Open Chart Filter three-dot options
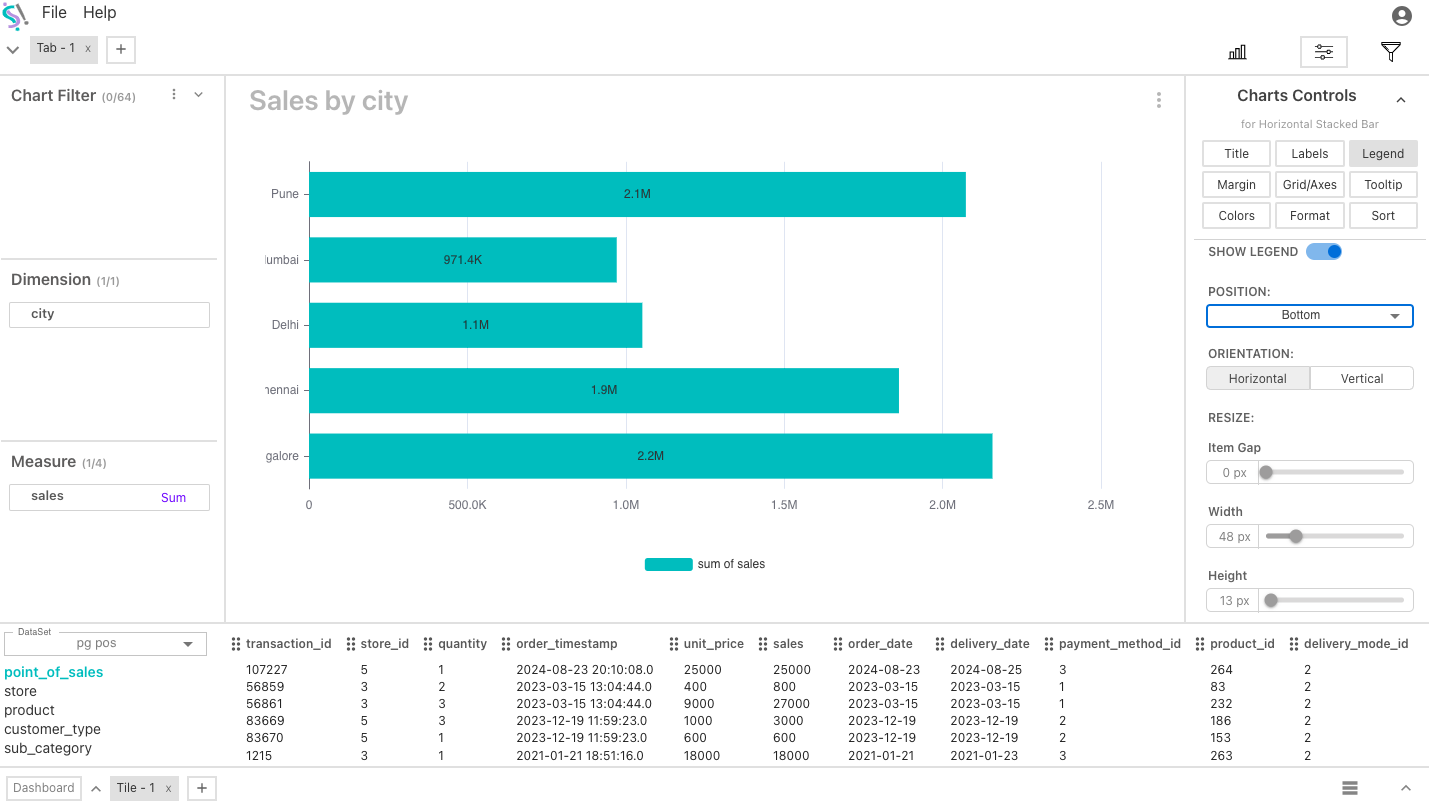 174,94
